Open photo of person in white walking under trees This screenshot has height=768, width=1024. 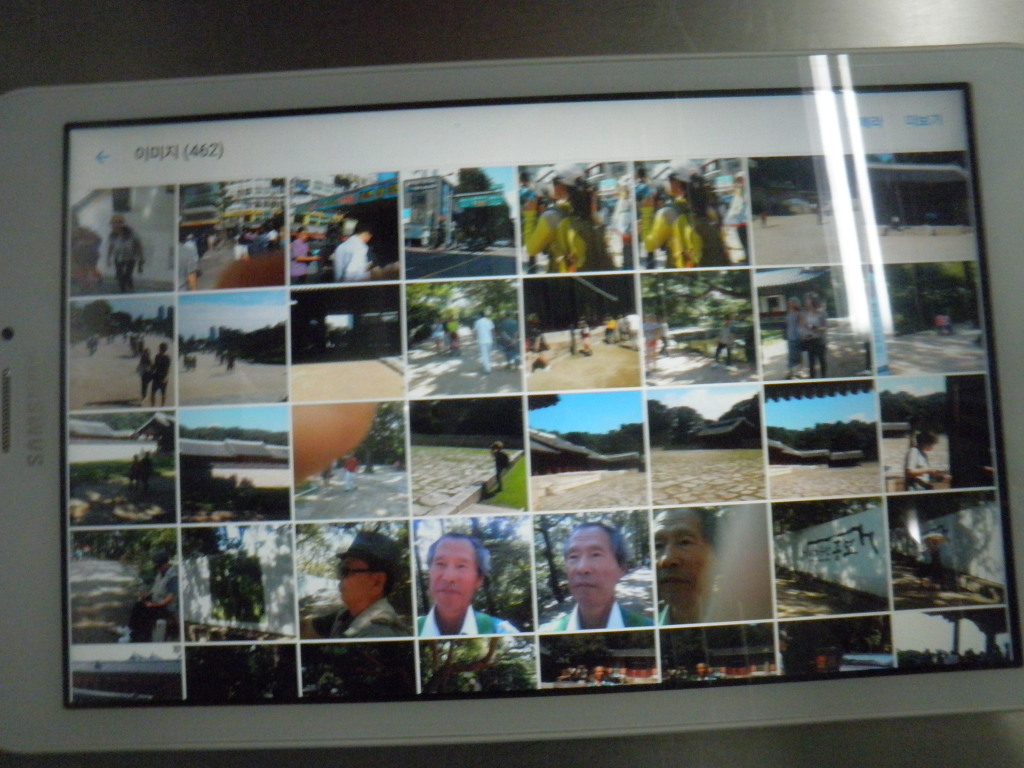coord(464,339)
